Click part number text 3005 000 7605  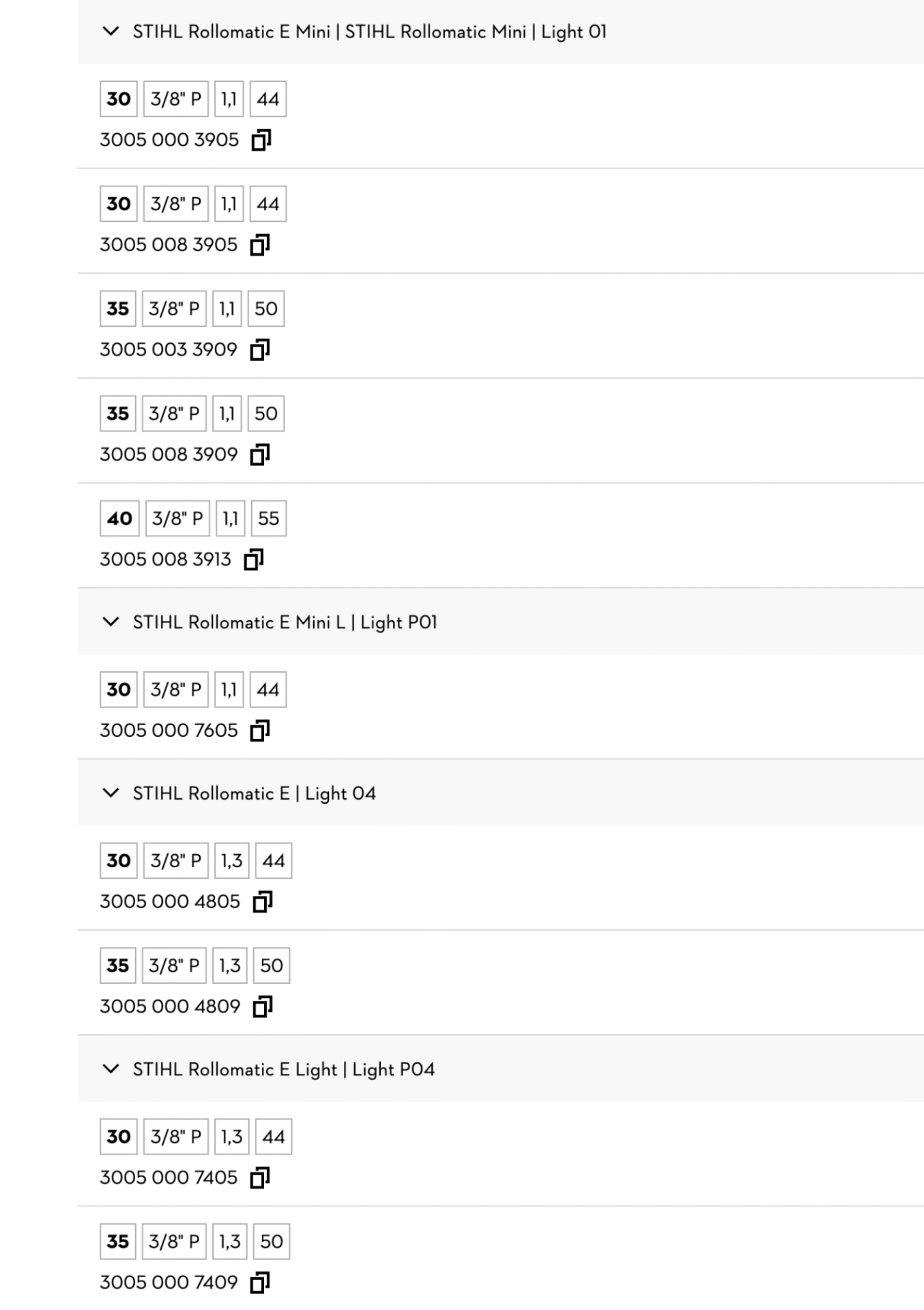point(169,731)
